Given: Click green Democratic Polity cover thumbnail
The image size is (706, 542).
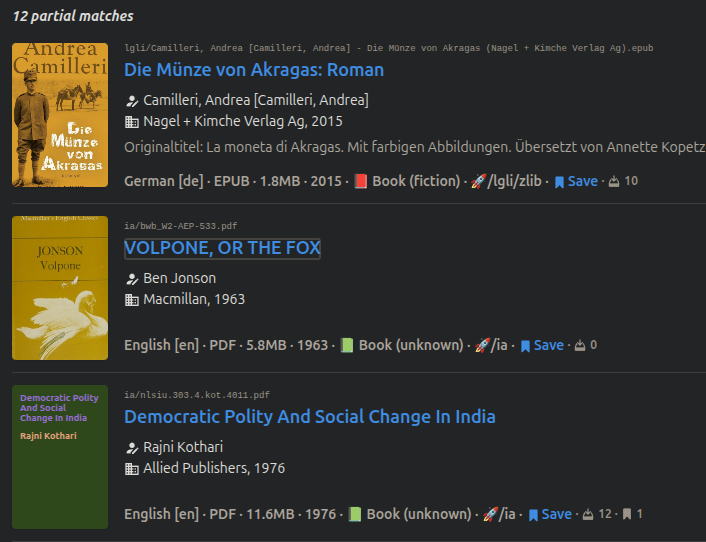Looking at the screenshot, I should [x=60, y=457].
